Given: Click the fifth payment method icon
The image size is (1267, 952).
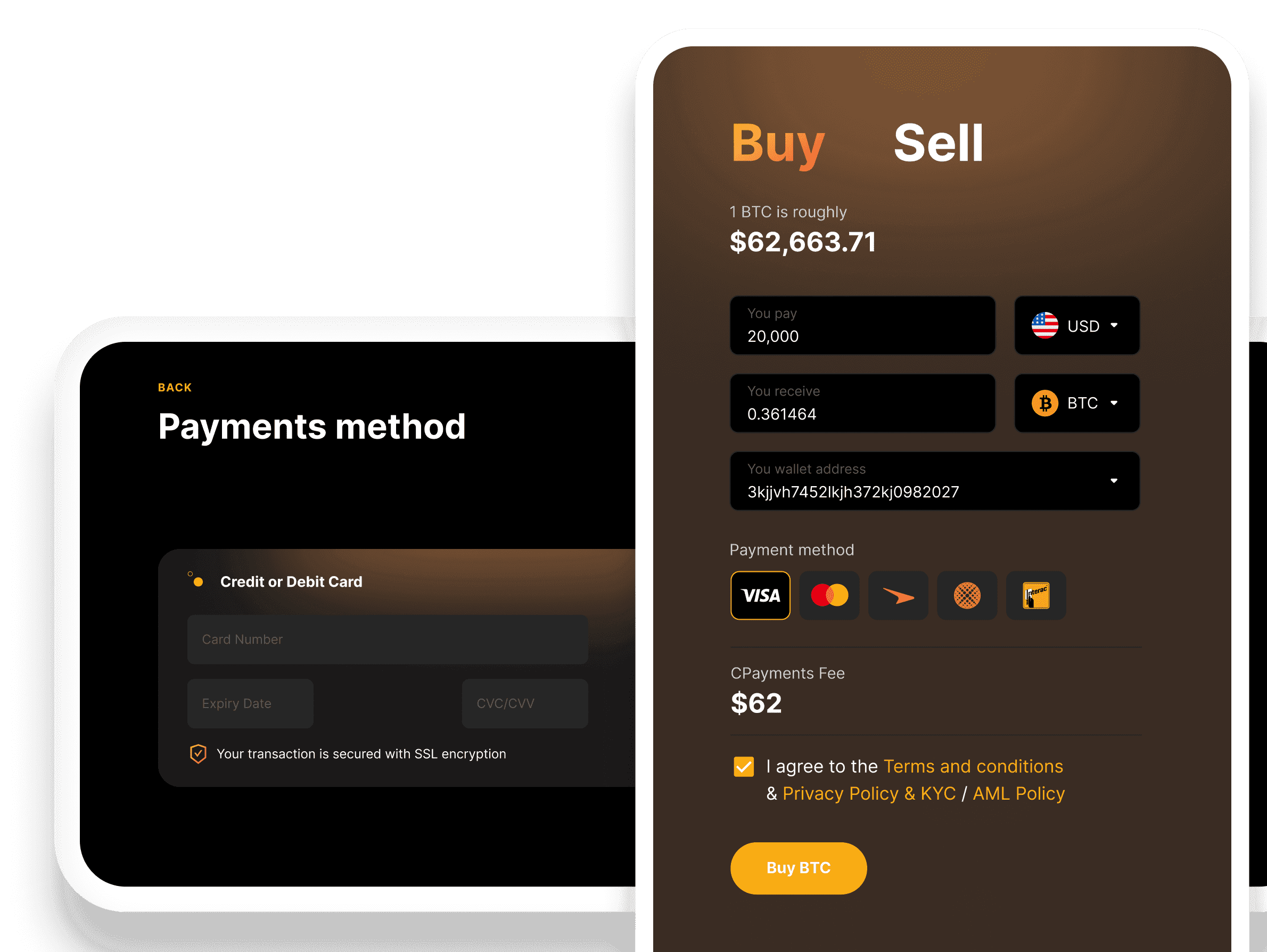Looking at the screenshot, I should [1033, 595].
